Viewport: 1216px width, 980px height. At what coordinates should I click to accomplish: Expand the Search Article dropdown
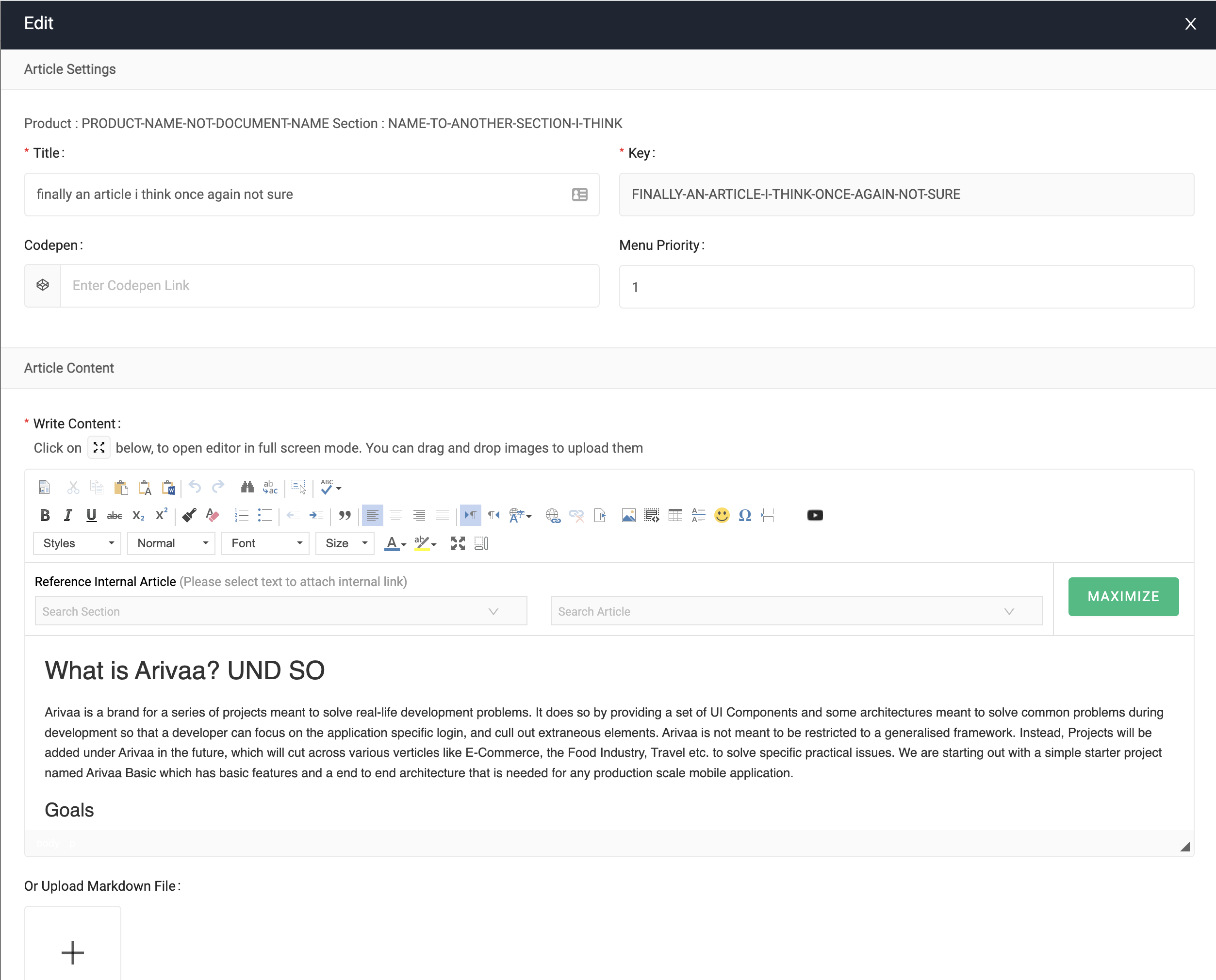click(797, 611)
